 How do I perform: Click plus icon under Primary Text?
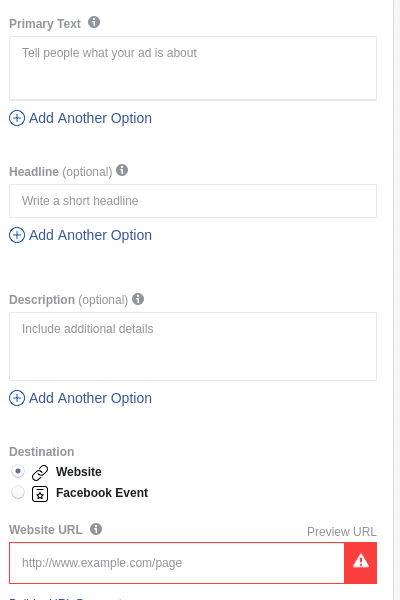tap(17, 118)
